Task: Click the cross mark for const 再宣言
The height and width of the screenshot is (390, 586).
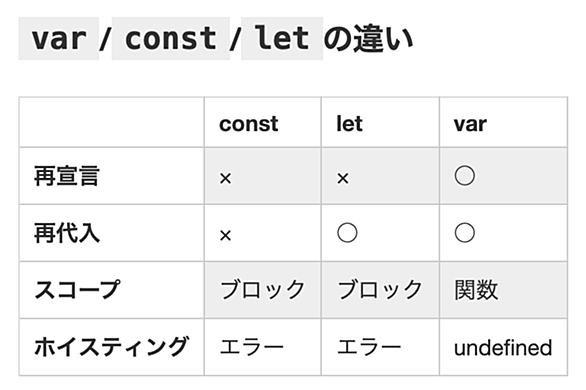Action: pos(225,179)
